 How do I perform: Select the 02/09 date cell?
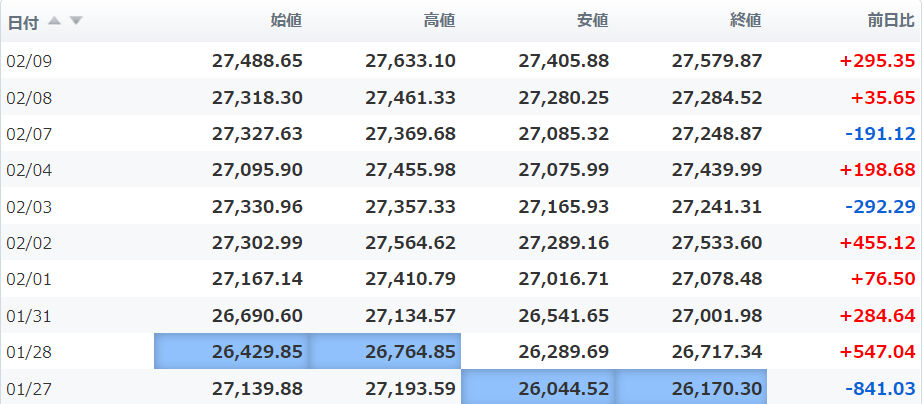pos(29,61)
